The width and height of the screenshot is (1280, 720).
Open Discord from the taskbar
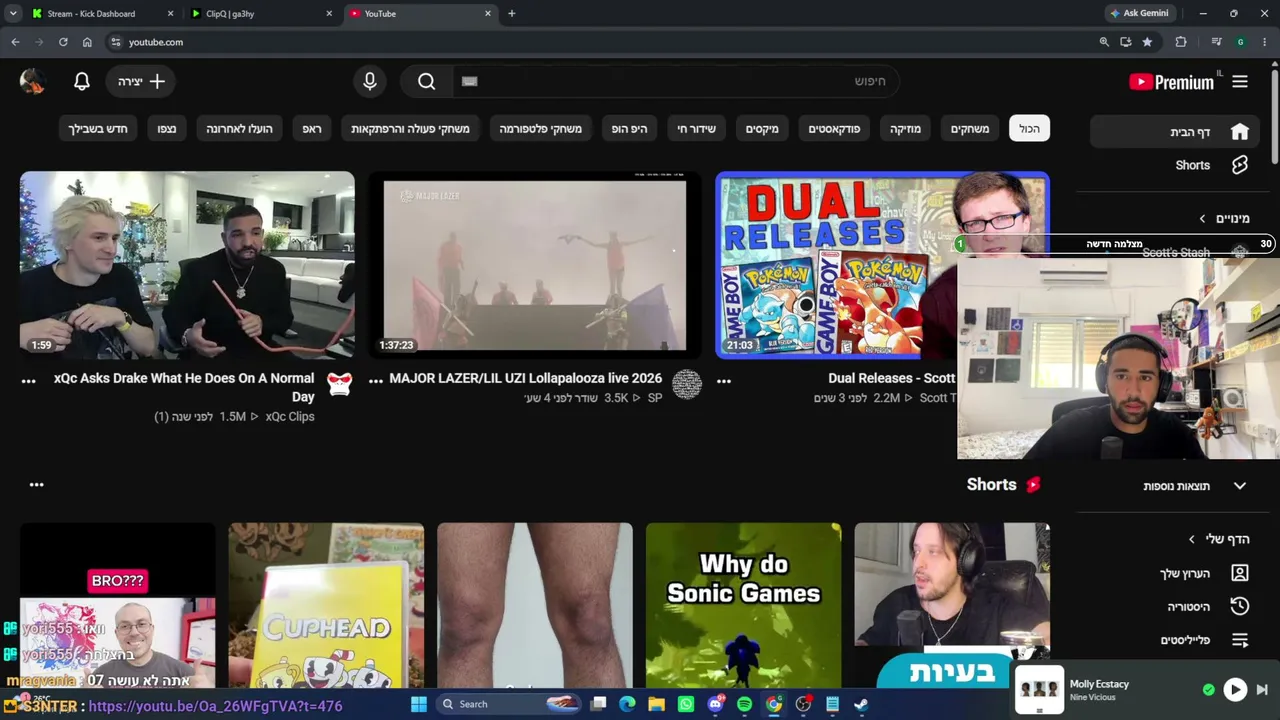(715, 704)
